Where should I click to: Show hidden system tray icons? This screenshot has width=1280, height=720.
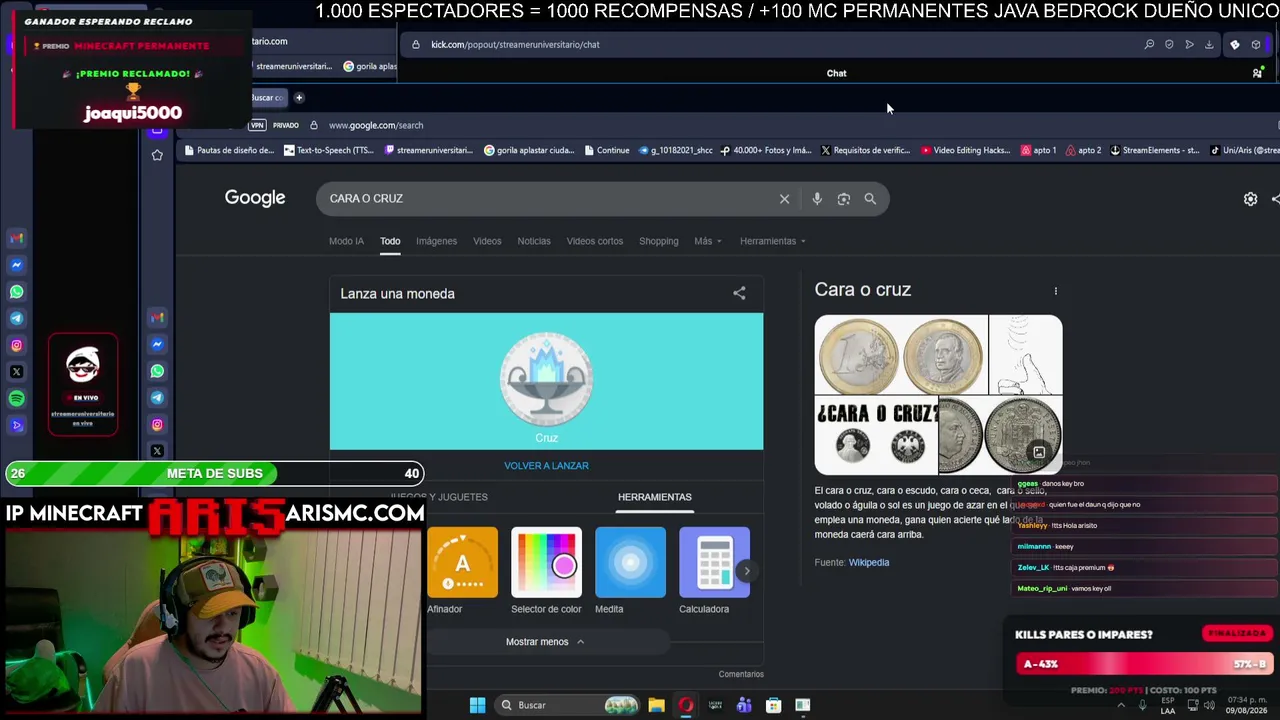coord(1121,705)
